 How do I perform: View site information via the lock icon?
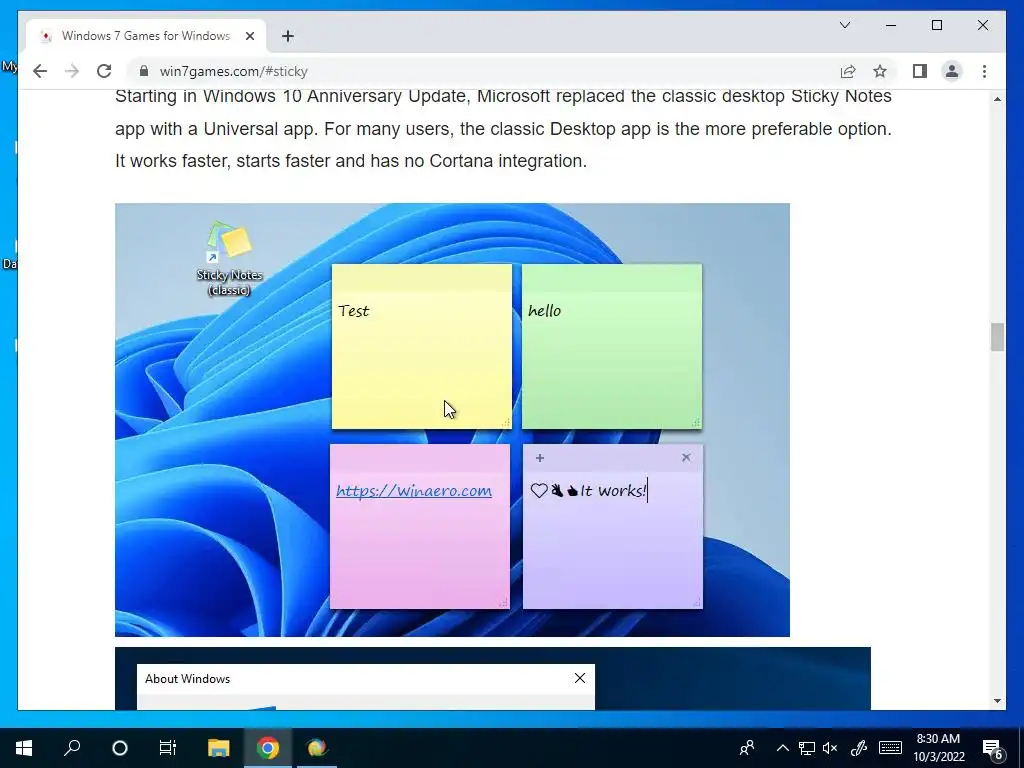coord(144,71)
